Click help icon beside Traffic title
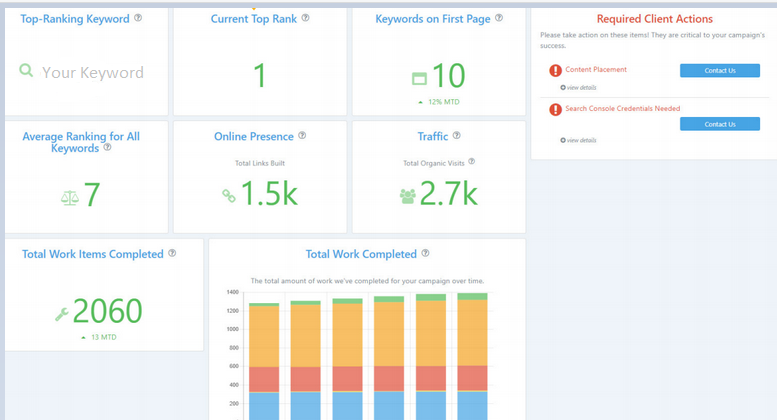The image size is (777, 420). click(456, 136)
